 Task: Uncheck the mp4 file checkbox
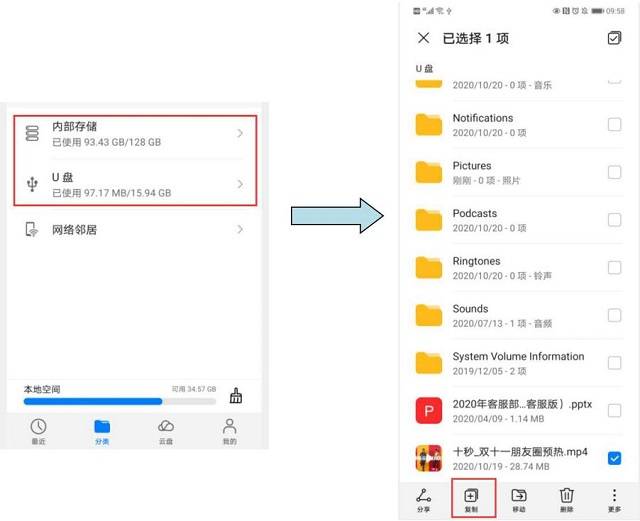(614, 458)
